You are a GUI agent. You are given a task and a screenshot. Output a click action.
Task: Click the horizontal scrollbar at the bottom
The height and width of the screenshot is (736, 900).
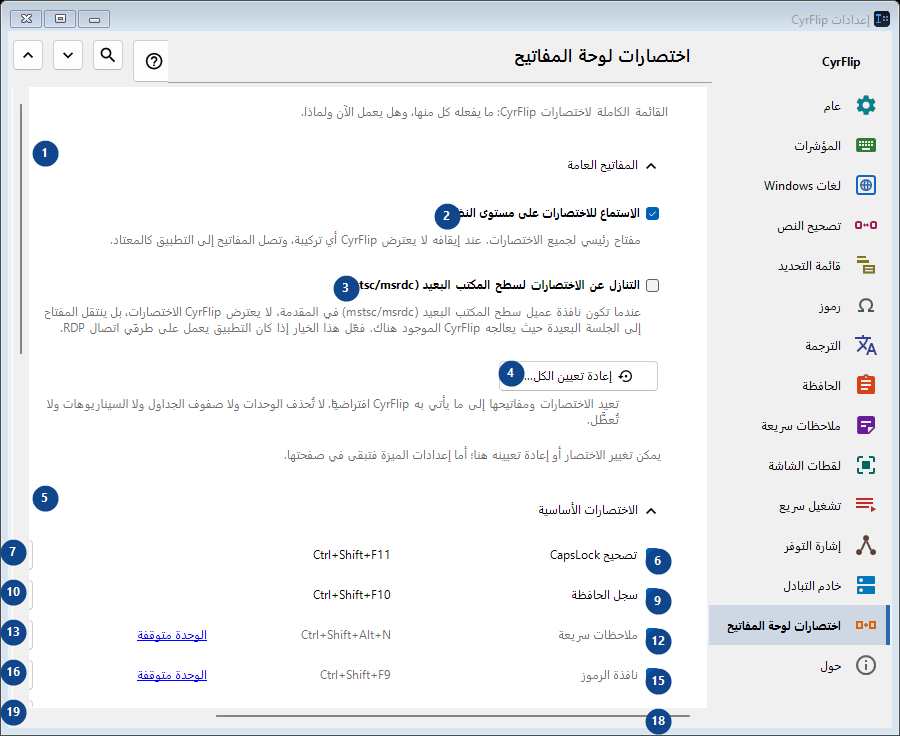pyautogui.click(x=453, y=716)
